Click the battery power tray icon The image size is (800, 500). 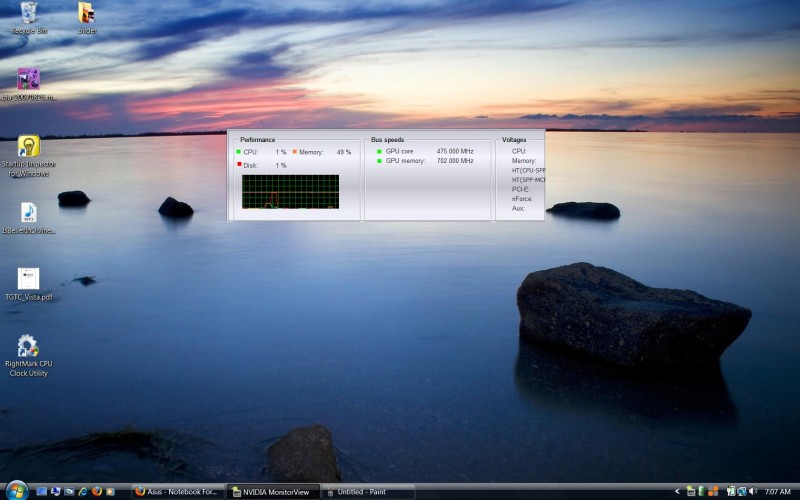click(731, 491)
